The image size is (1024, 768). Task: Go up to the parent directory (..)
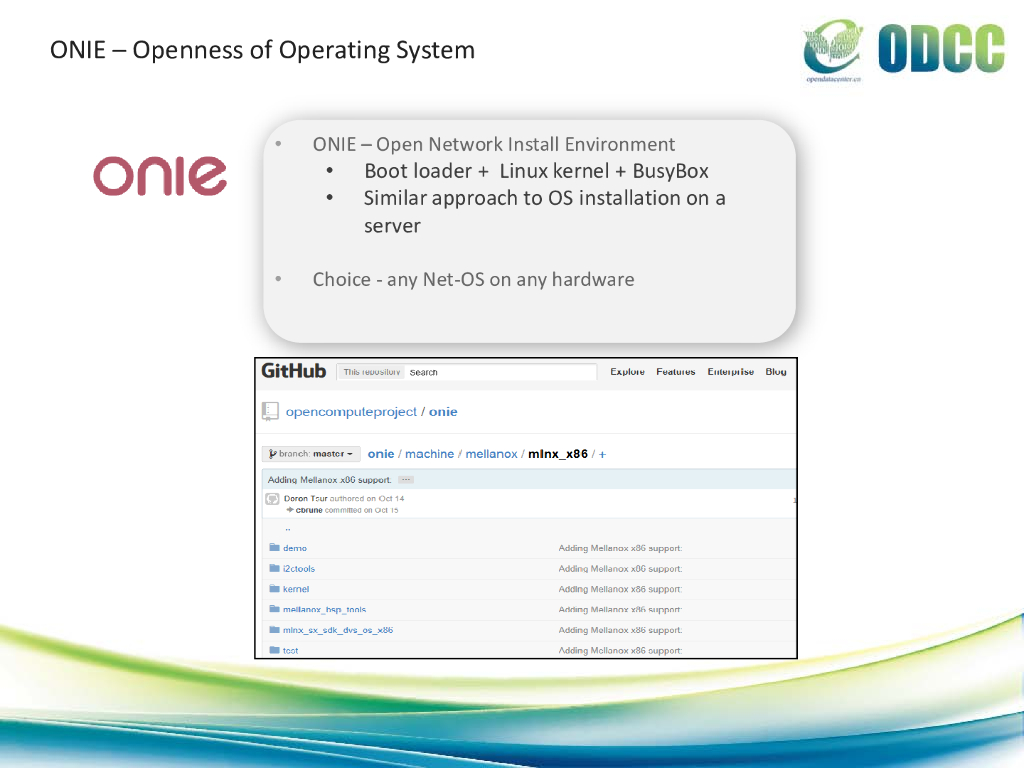[287, 529]
